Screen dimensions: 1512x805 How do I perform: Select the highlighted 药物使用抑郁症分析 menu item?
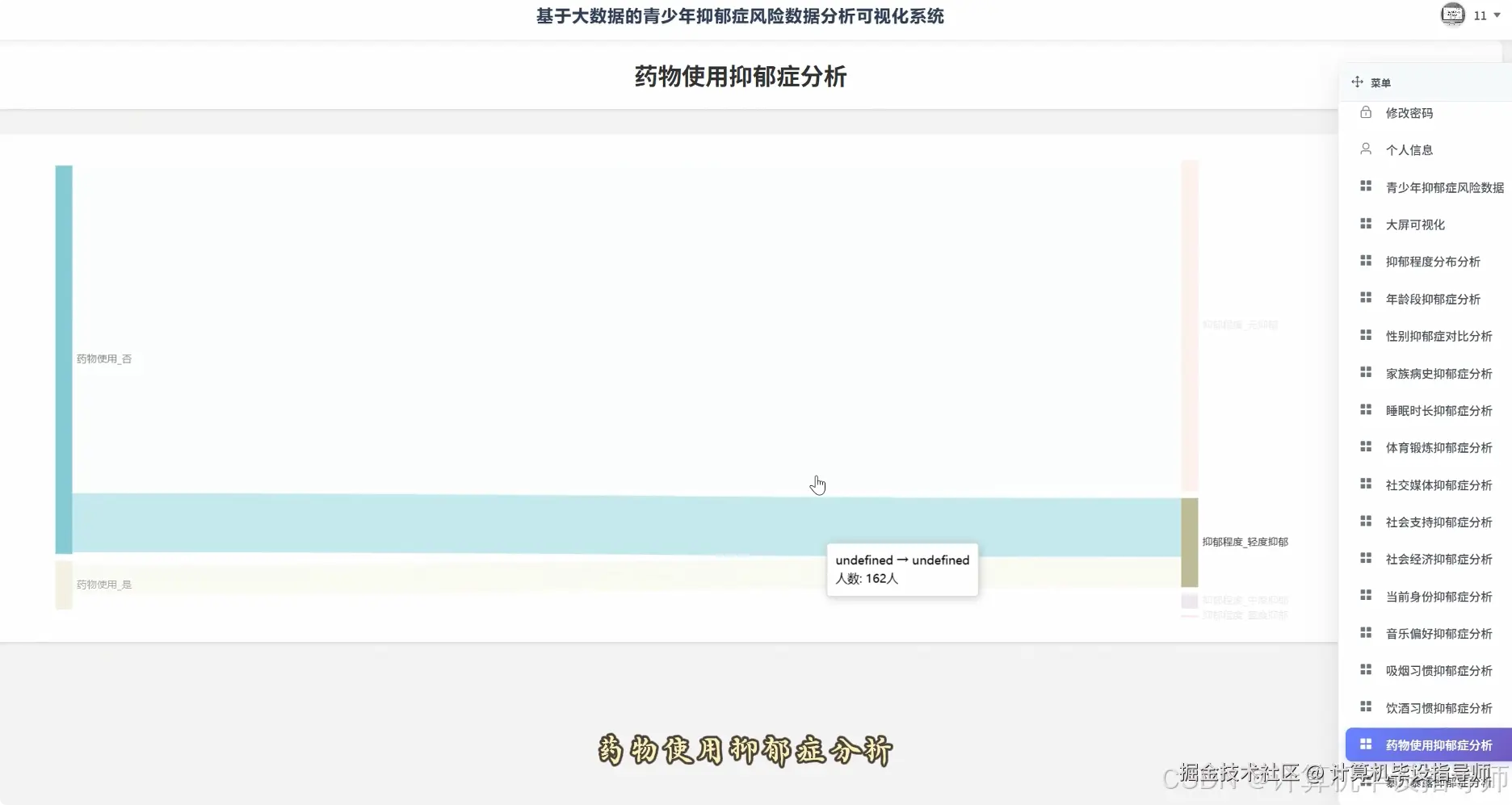(x=1438, y=744)
